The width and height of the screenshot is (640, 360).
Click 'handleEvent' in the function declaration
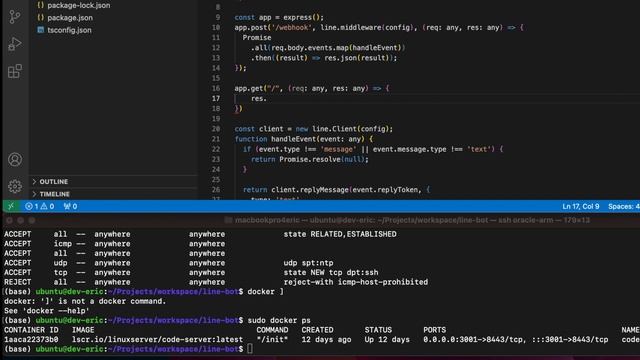point(293,139)
